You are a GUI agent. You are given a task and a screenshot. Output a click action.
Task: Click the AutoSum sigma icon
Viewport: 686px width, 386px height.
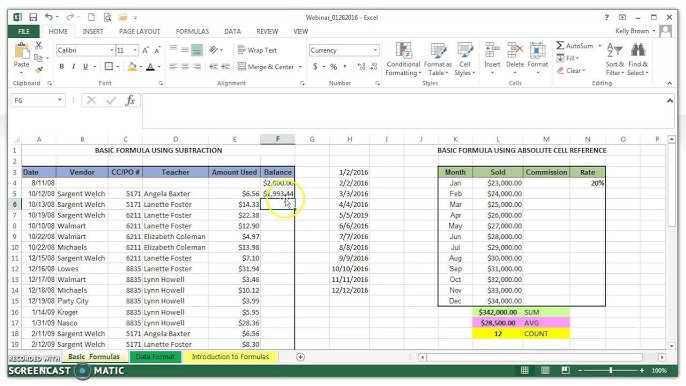[x=560, y=46]
